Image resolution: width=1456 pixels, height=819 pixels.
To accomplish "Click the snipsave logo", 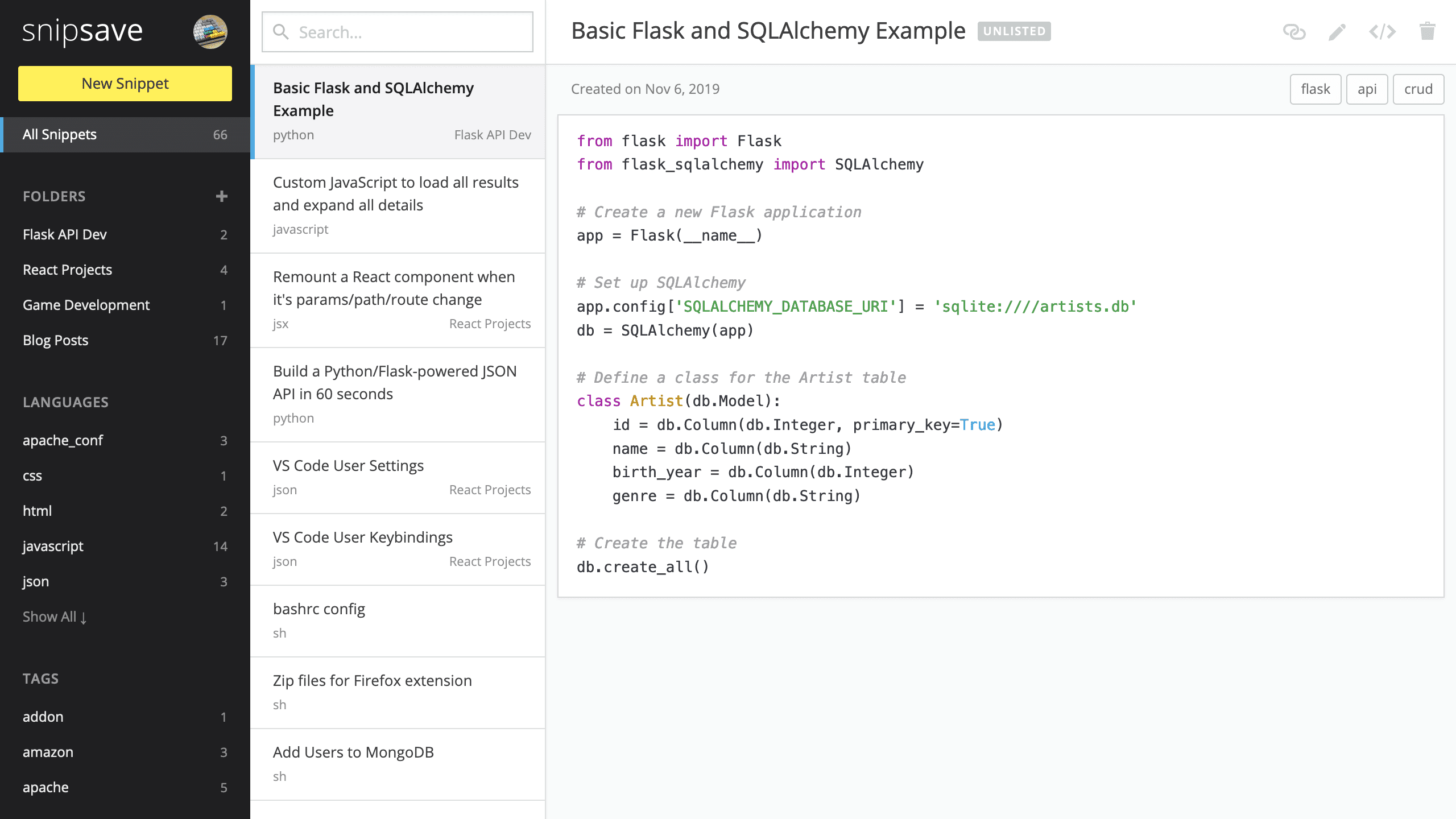I will click(x=82, y=31).
